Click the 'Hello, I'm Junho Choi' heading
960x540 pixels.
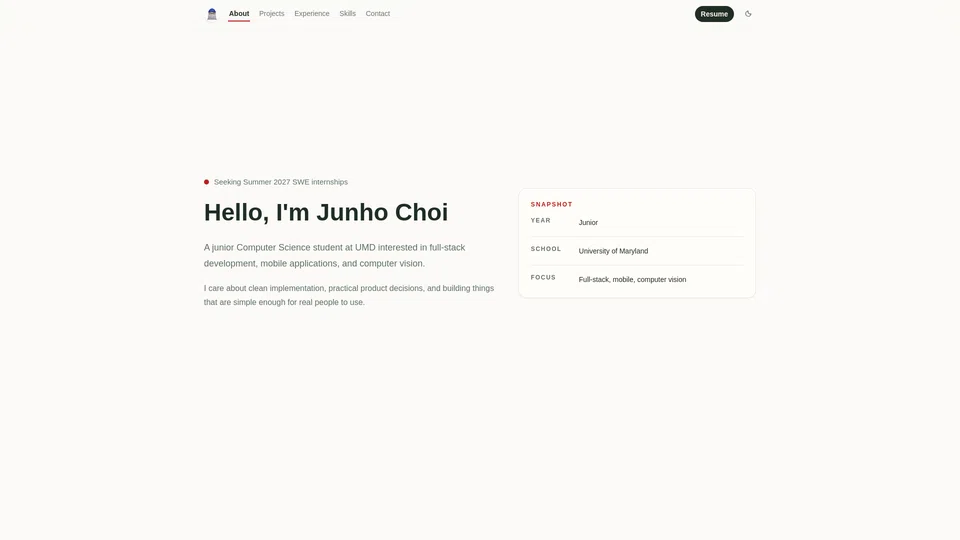pos(326,212)
